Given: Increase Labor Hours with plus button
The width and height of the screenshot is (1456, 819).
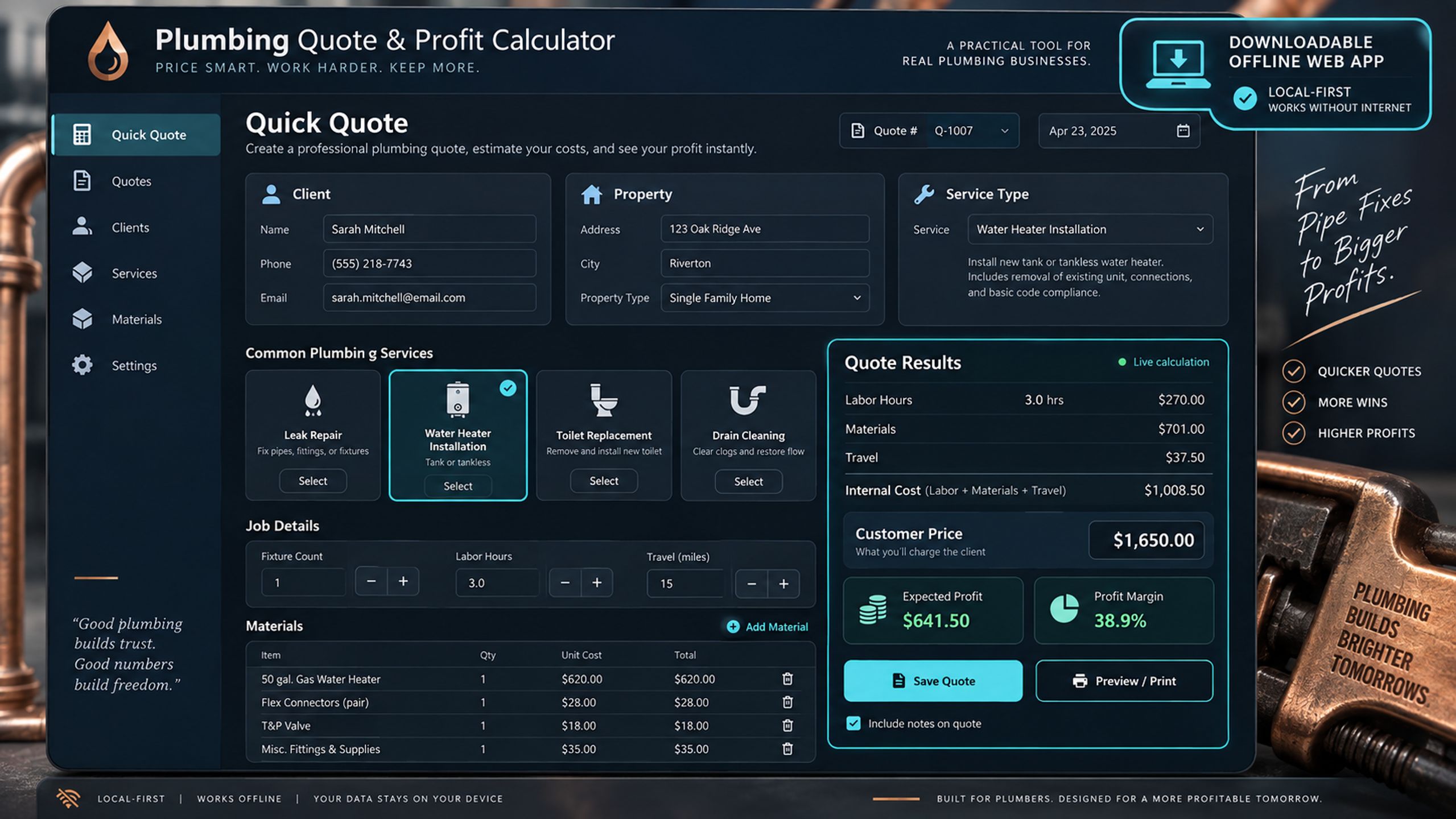Looking at the screenshot, I should coord(597,582).
